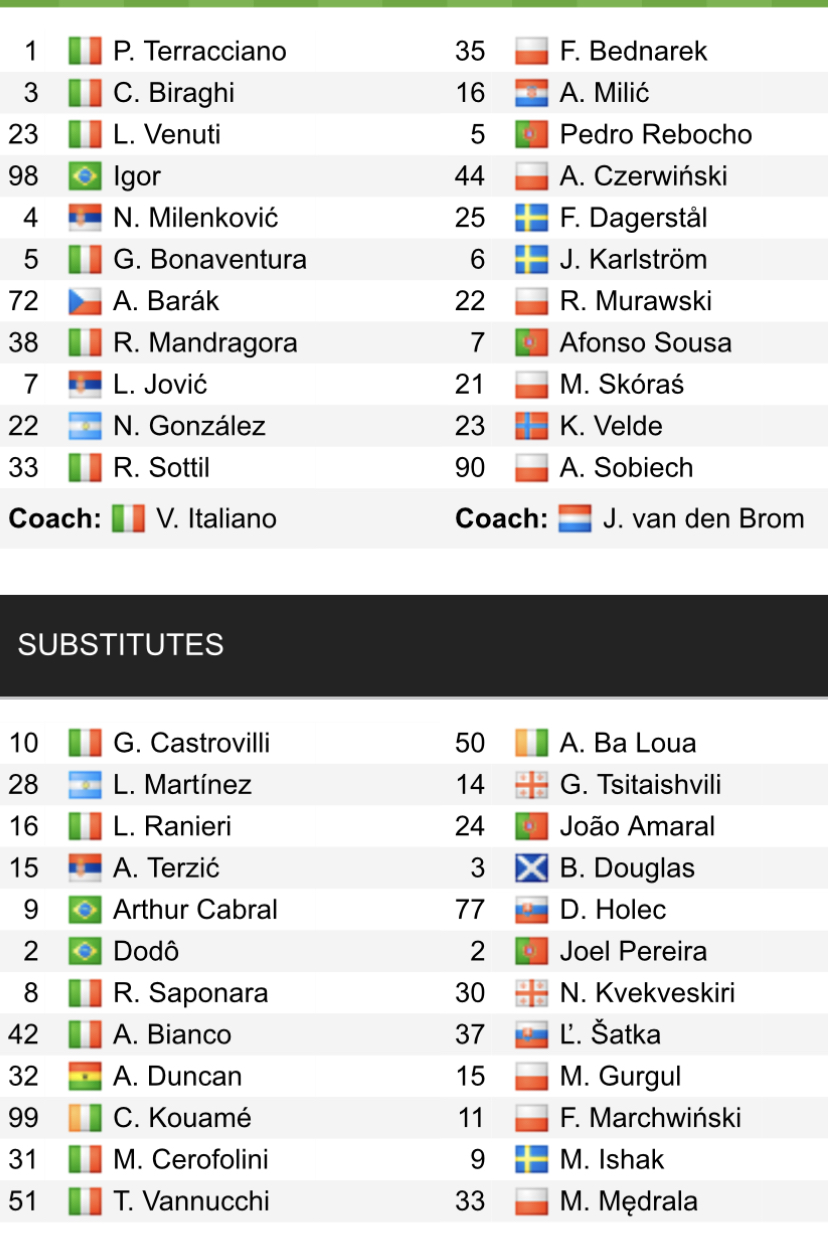Image resolution: width=828 pixels, height=1244 pixels.
Task: Click the Ghanaian flag beside A. Duncan
Action: 85,1076
